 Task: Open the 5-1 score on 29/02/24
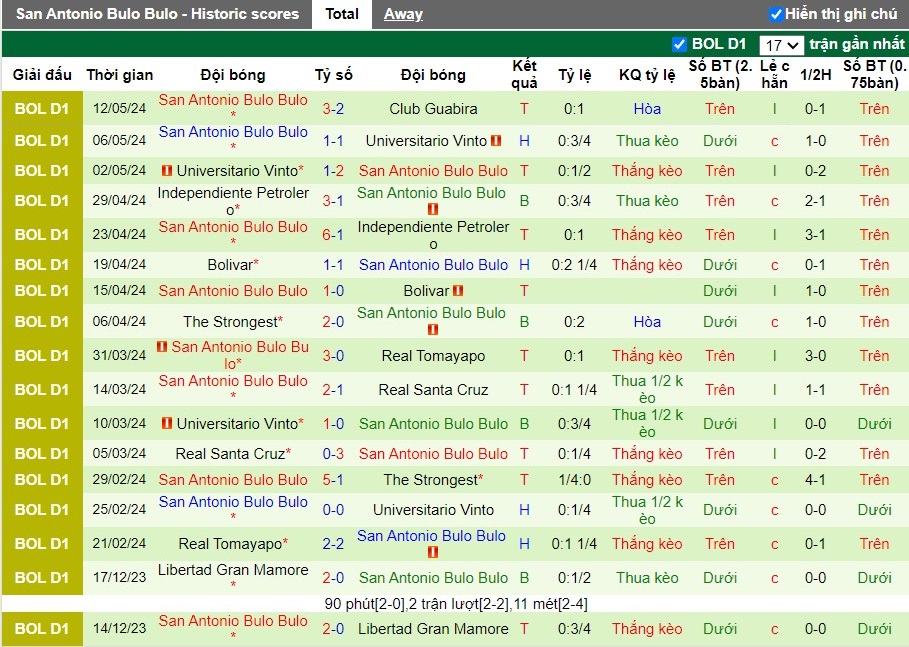tap(333, 480)
